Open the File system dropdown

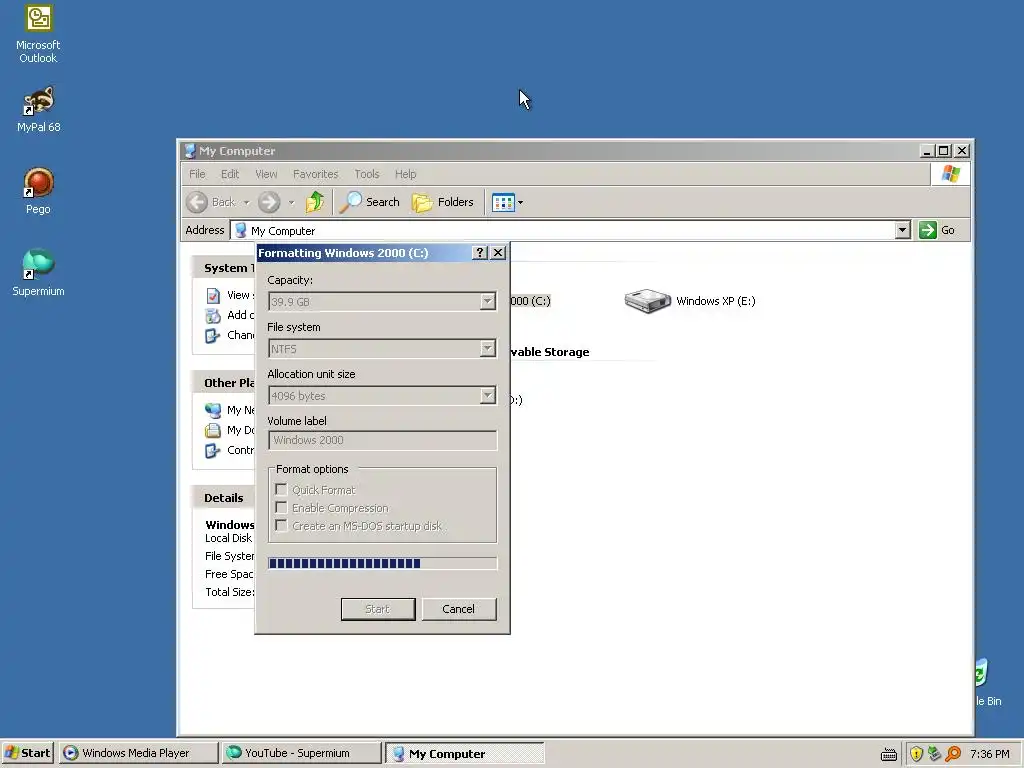click(487, 349)
